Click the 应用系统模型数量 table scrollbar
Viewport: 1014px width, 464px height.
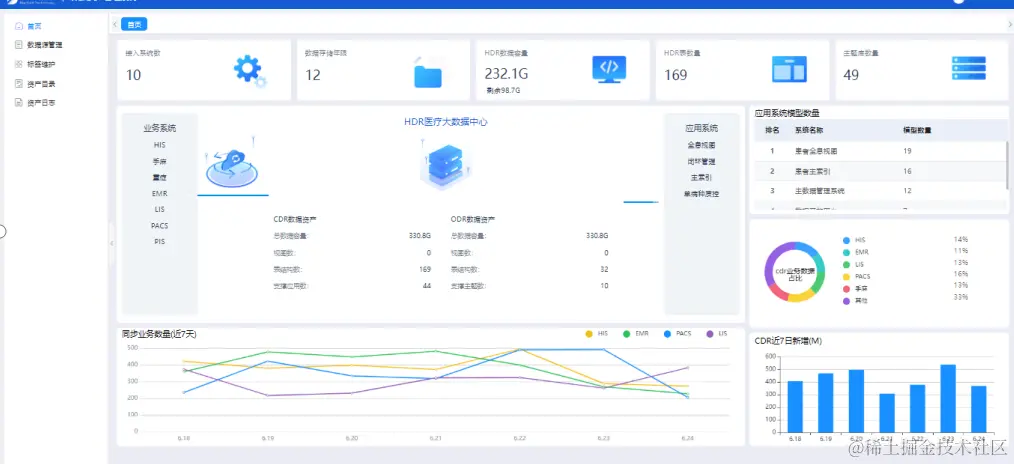point(1006,165)
